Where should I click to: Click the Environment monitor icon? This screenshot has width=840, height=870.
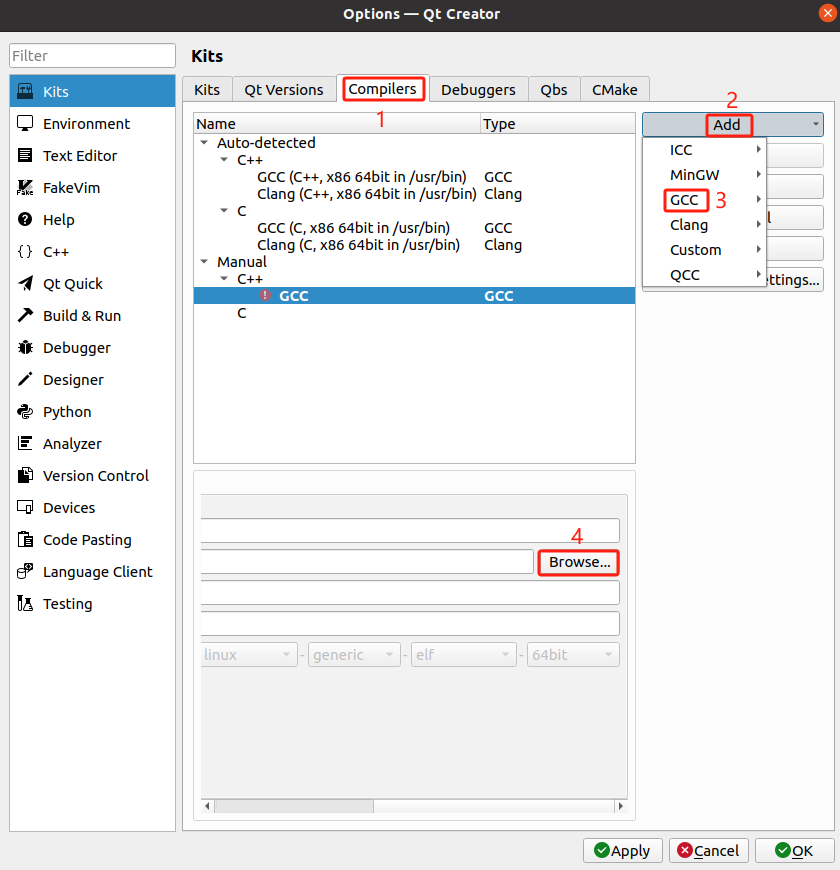[x=25, y=124]
